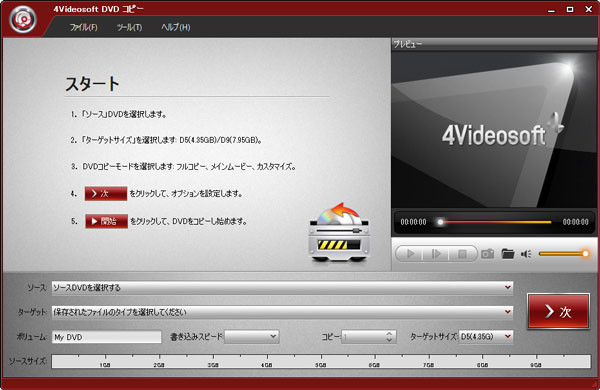
Task: Open the ターゲットサイズ D5(4.35G) dropdown
Action: tap(486, 336)
